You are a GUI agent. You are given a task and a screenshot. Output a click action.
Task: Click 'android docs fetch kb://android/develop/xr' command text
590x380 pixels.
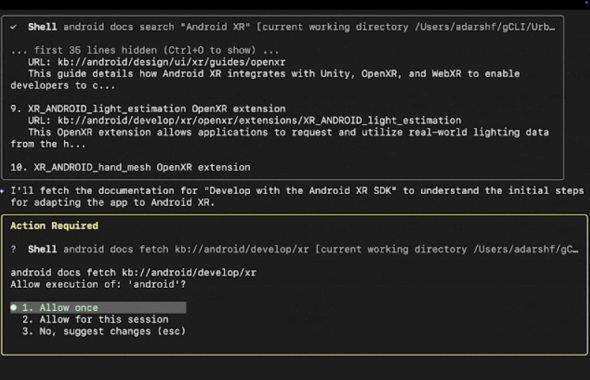tap(133, 272)
